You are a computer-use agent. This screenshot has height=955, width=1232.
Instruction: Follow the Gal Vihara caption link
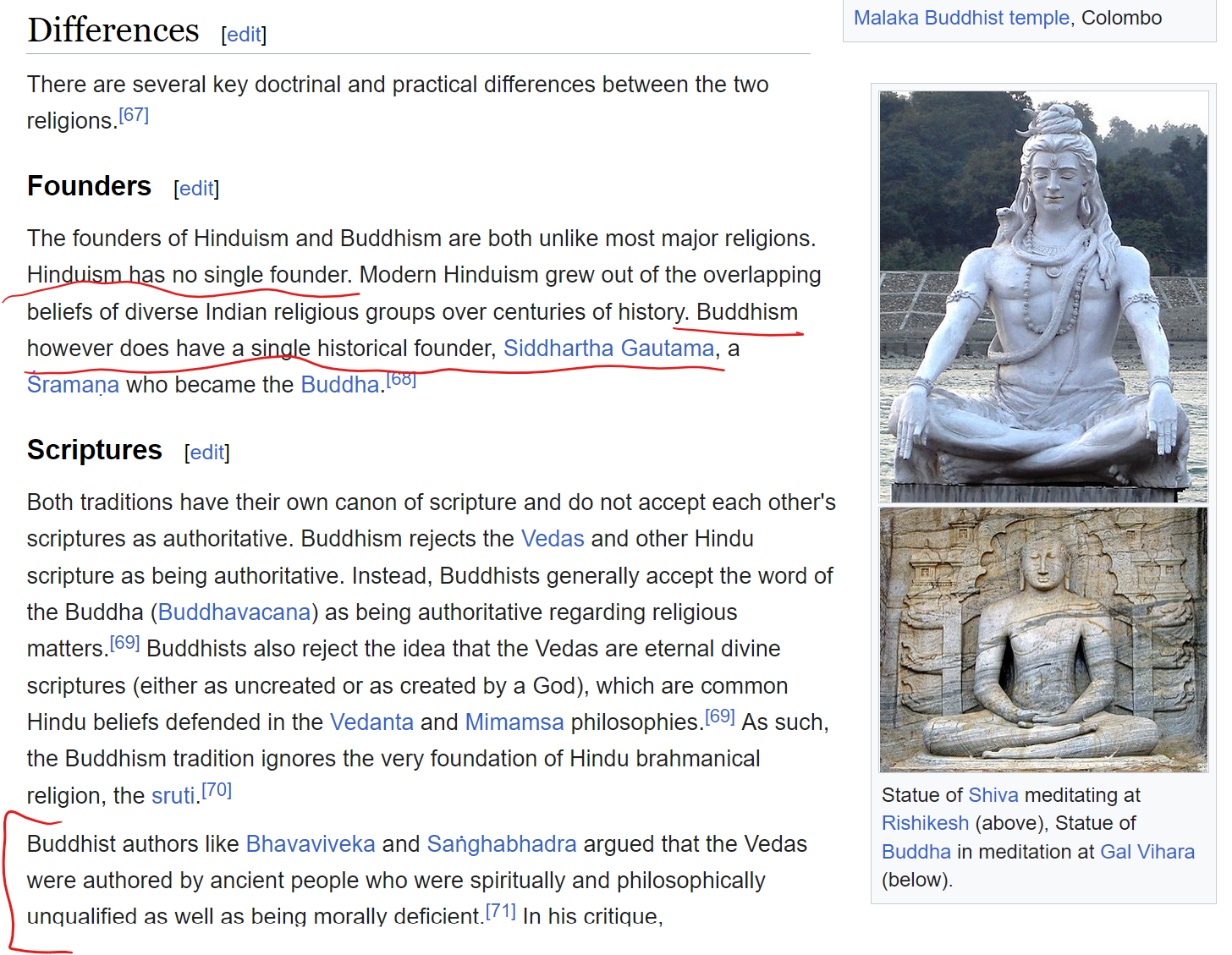pyautogui.click(x=1147, y=852)
